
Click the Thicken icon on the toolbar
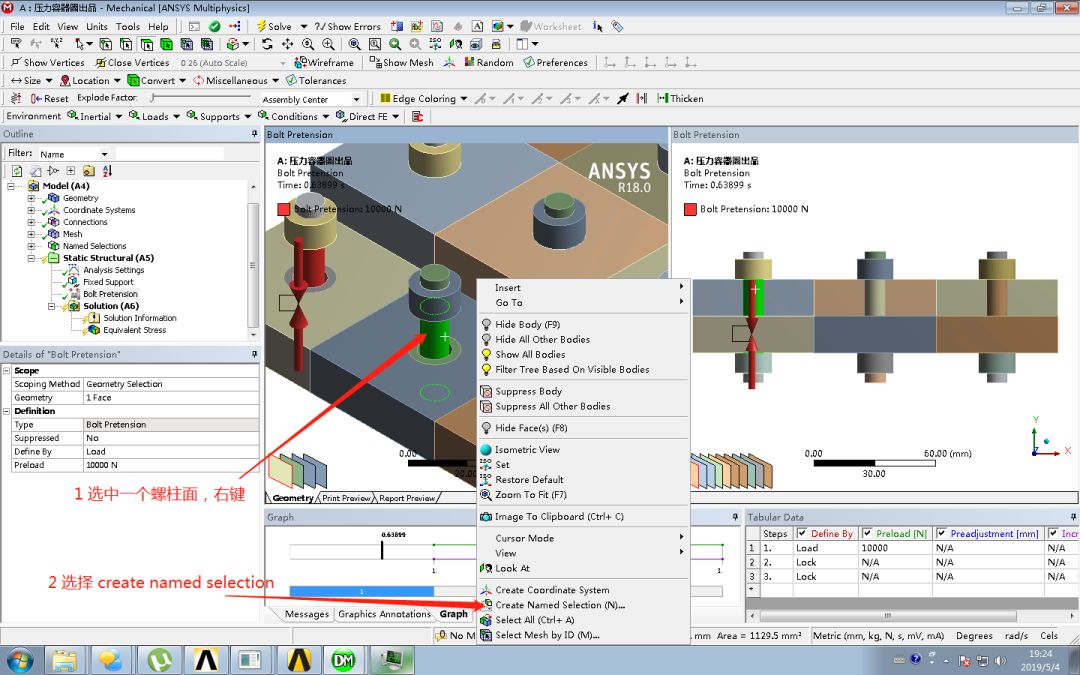coord(665,99)
